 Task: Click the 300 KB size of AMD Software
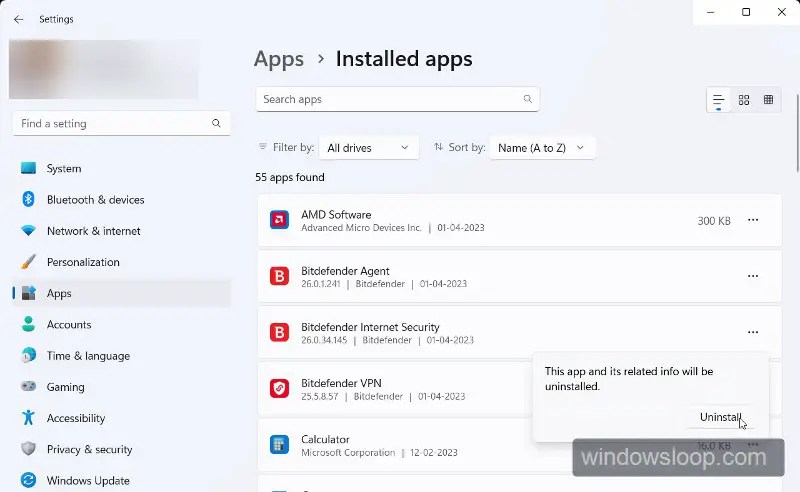coord(714,221)
